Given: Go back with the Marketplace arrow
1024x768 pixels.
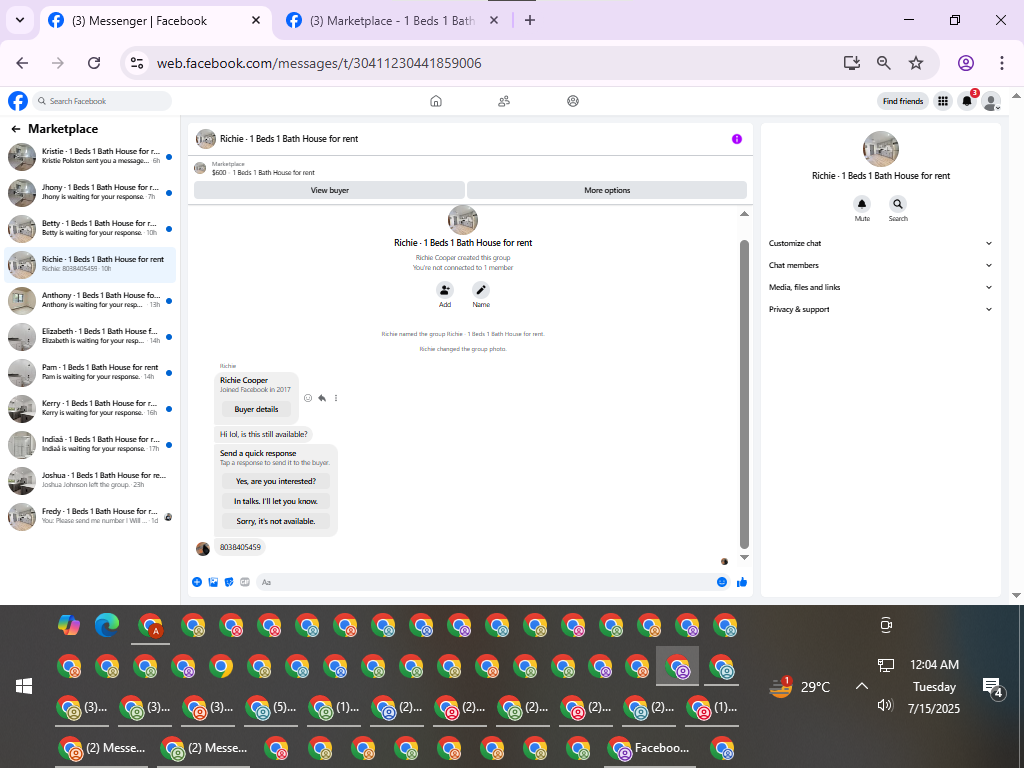Looking at the screenshot, I should (x=16, y=129).
